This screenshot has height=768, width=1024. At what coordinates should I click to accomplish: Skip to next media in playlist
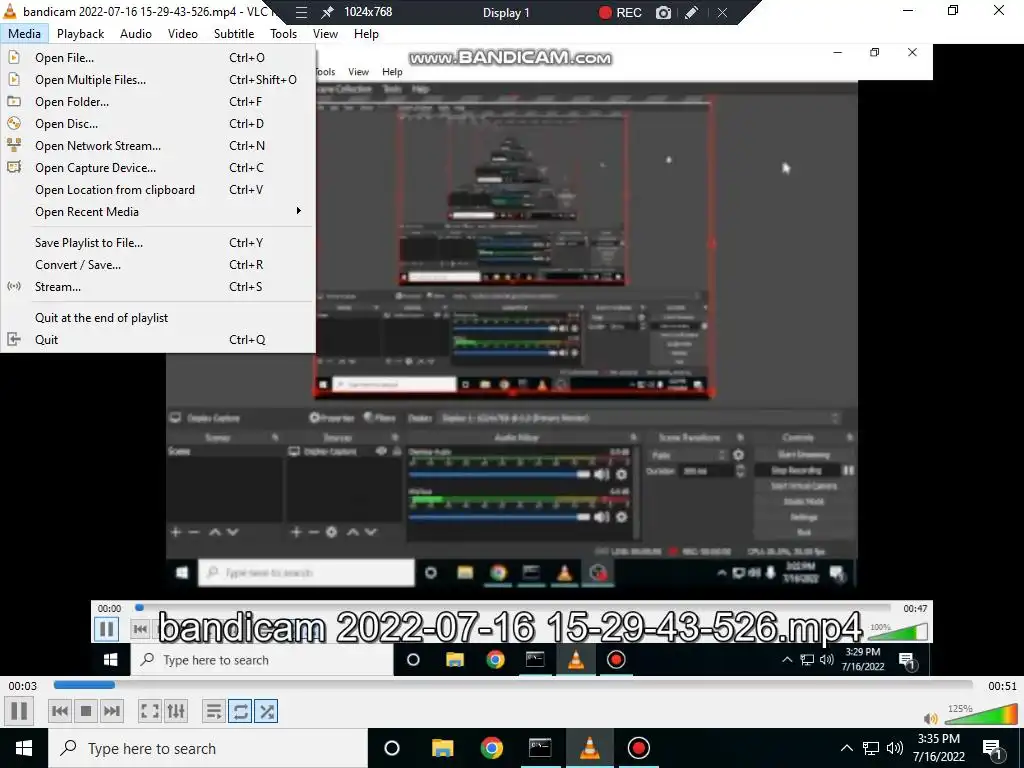pyautogui.click(x=112, y=711)
